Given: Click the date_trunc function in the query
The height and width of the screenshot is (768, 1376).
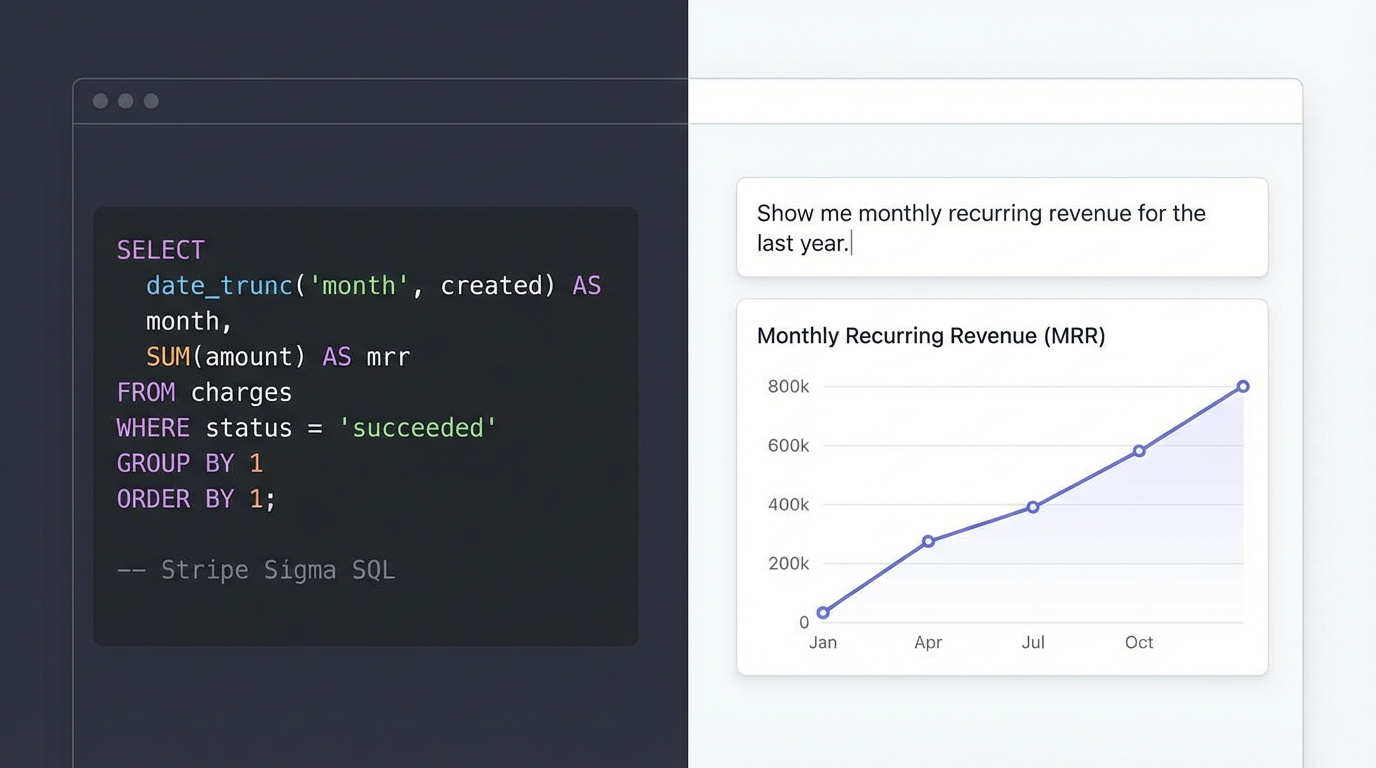Looking at the screenshot, I should point(218,285).
